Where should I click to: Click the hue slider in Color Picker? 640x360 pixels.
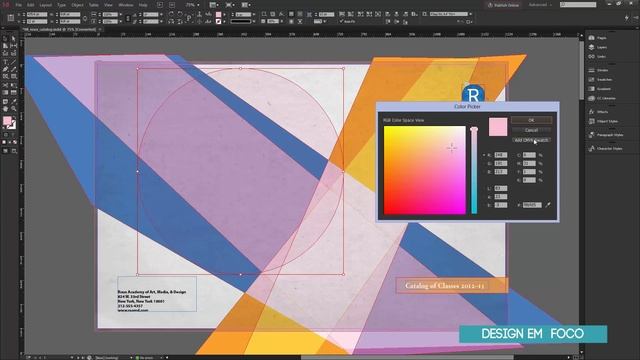coord(474,170)
